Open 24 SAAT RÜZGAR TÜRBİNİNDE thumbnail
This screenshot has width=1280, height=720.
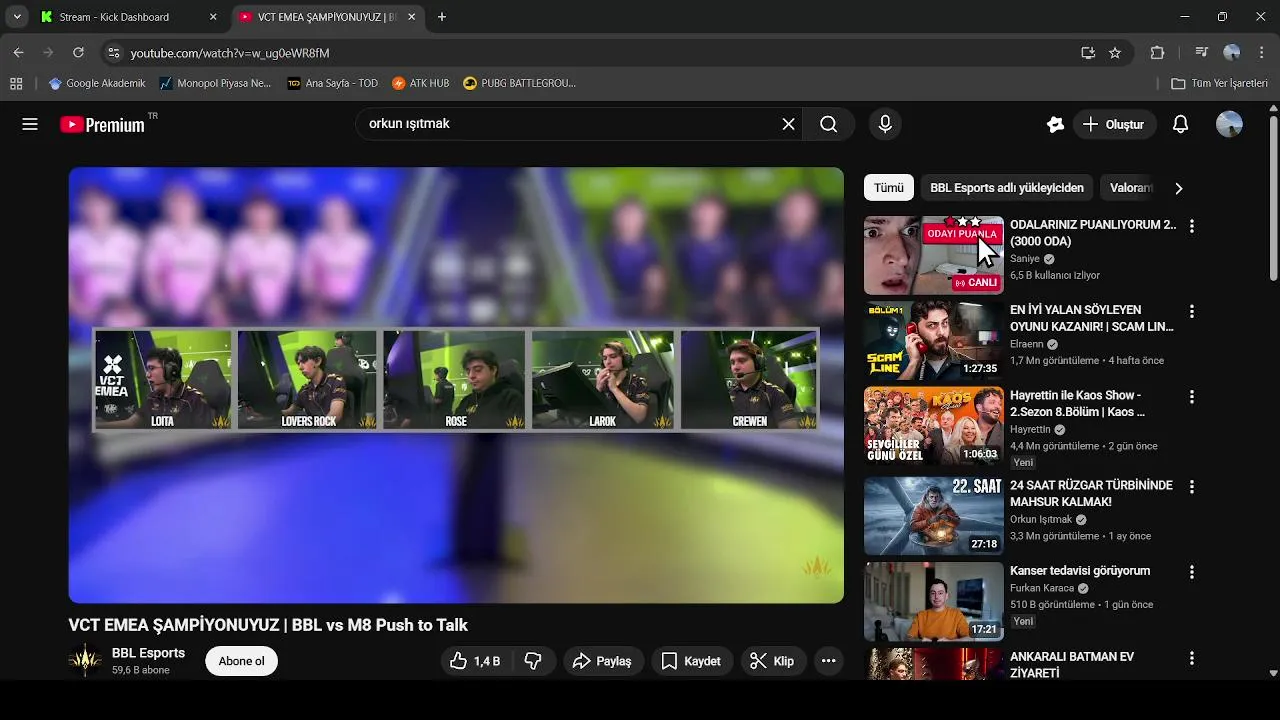[x=933, y=516]
